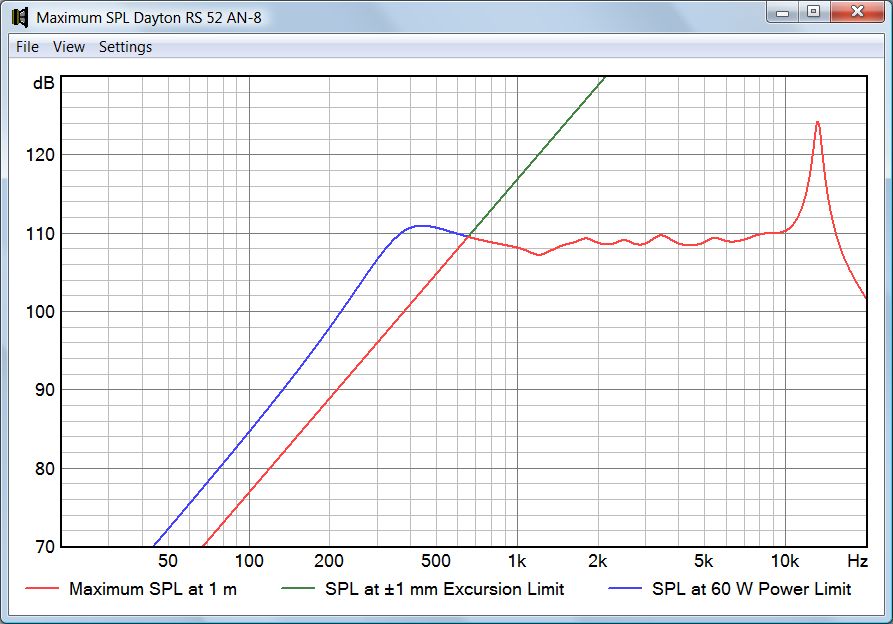Click the 'SPL at ±1 mm Excursion Limit' legend label
893x624 pixels.
click(445, 589)
